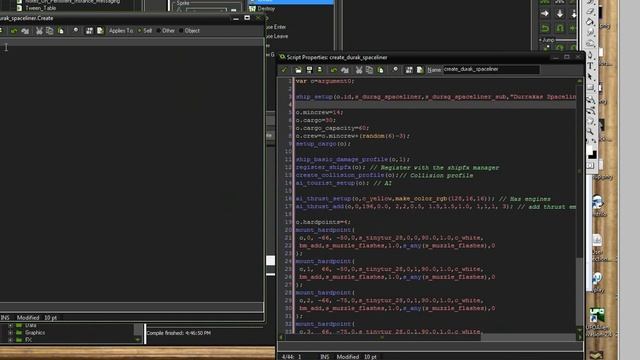Click the white down-arrow move action icon
The image size is (640, 360).
tap(560, 13)
